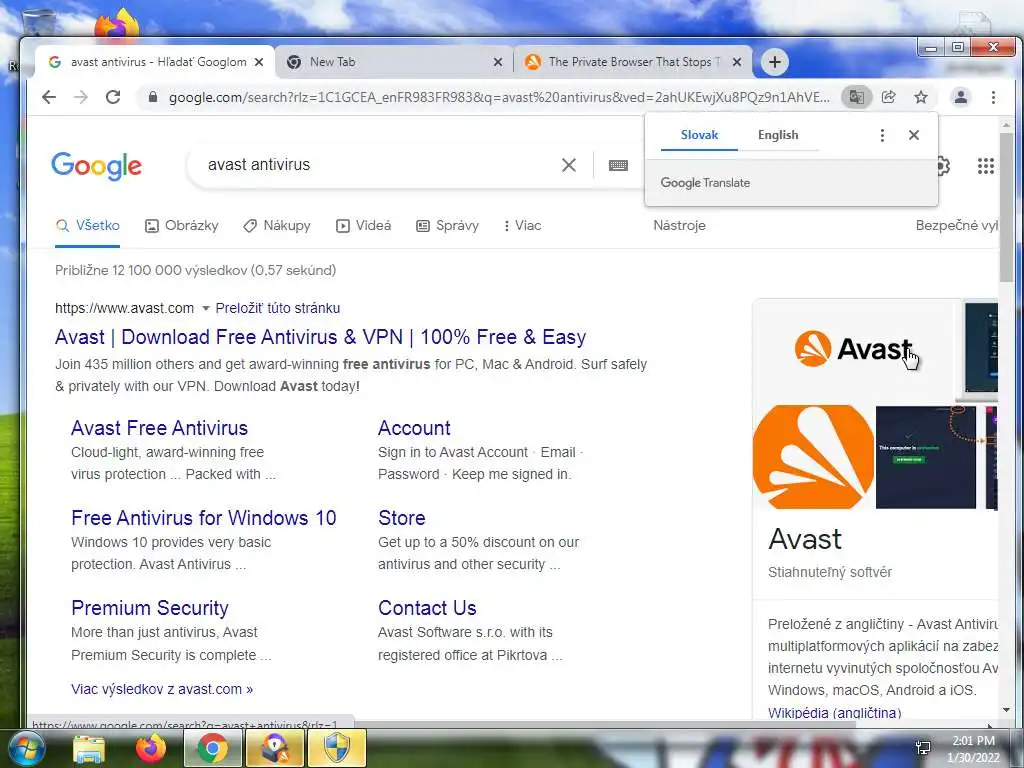
Task: Open the Account sitelink
Action: coord(414,428)
